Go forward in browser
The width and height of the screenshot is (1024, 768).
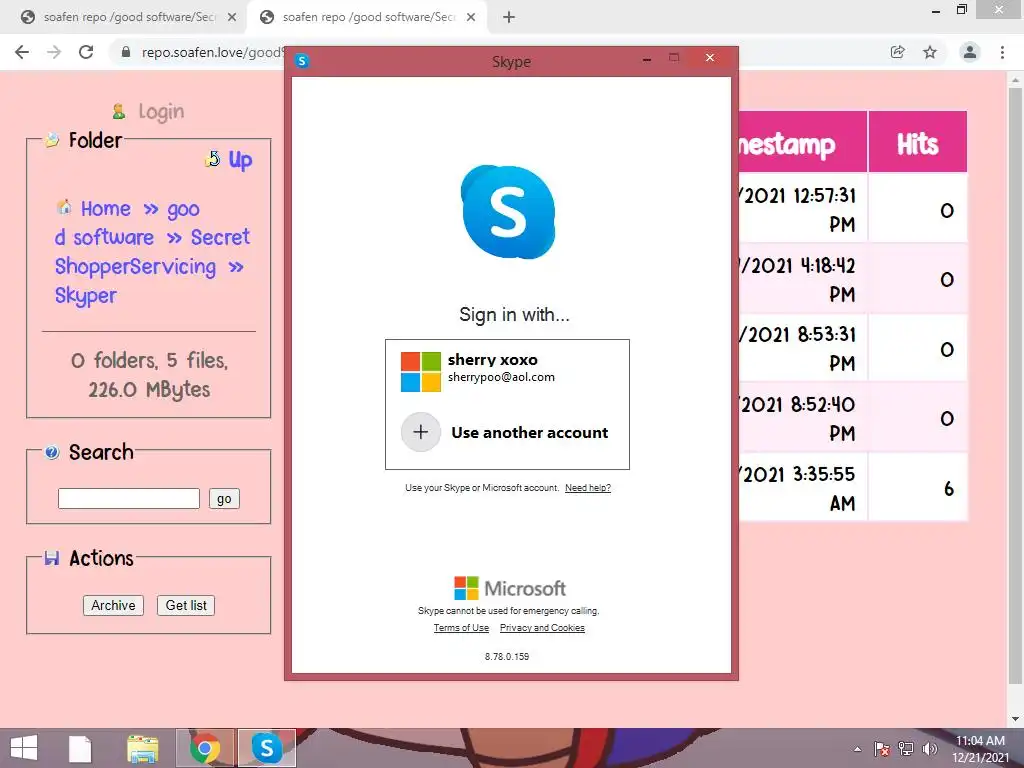click(x=54, y=52)
